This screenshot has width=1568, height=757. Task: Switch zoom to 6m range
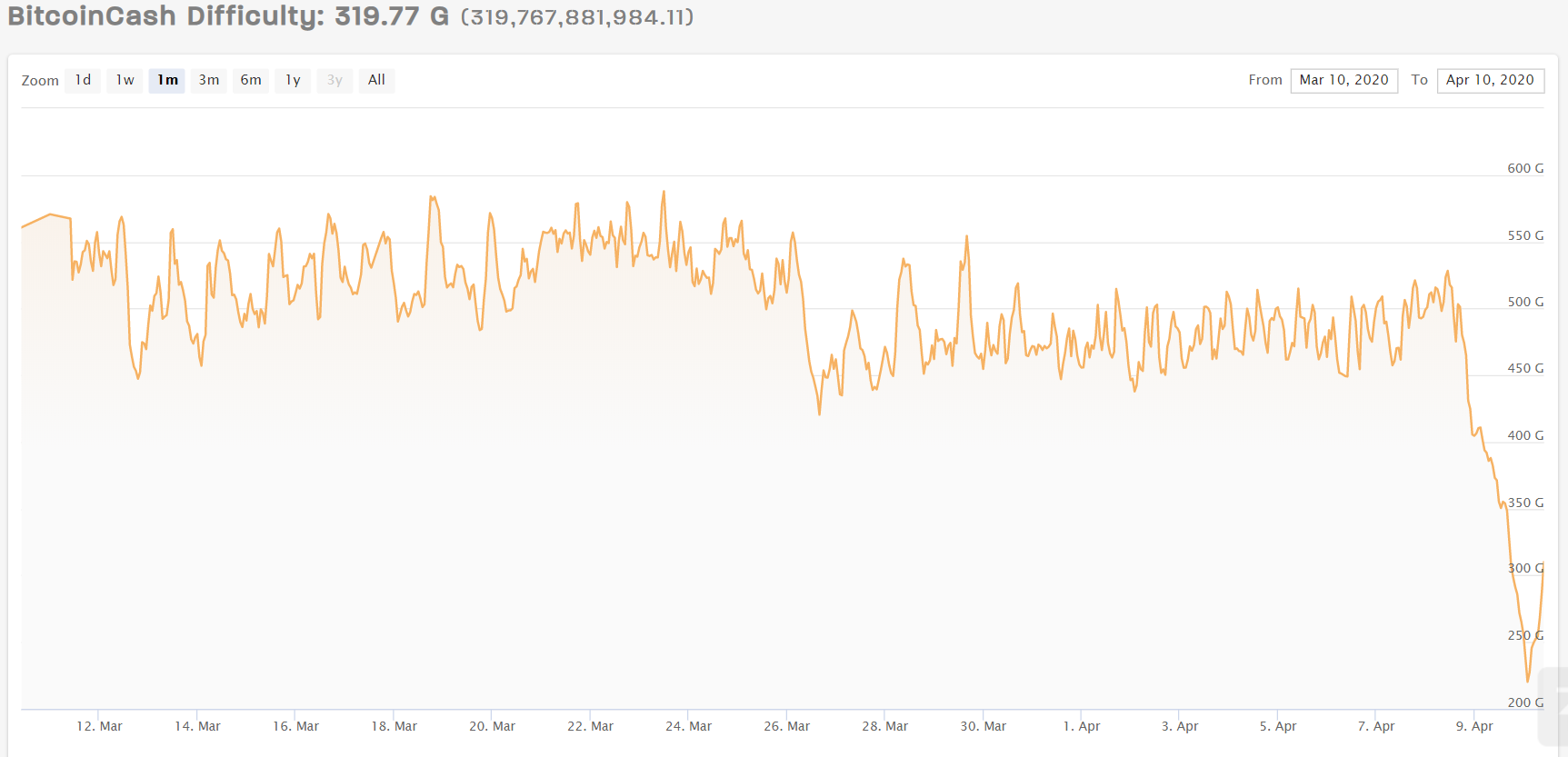pyautogui.click(x=251, y=80)
